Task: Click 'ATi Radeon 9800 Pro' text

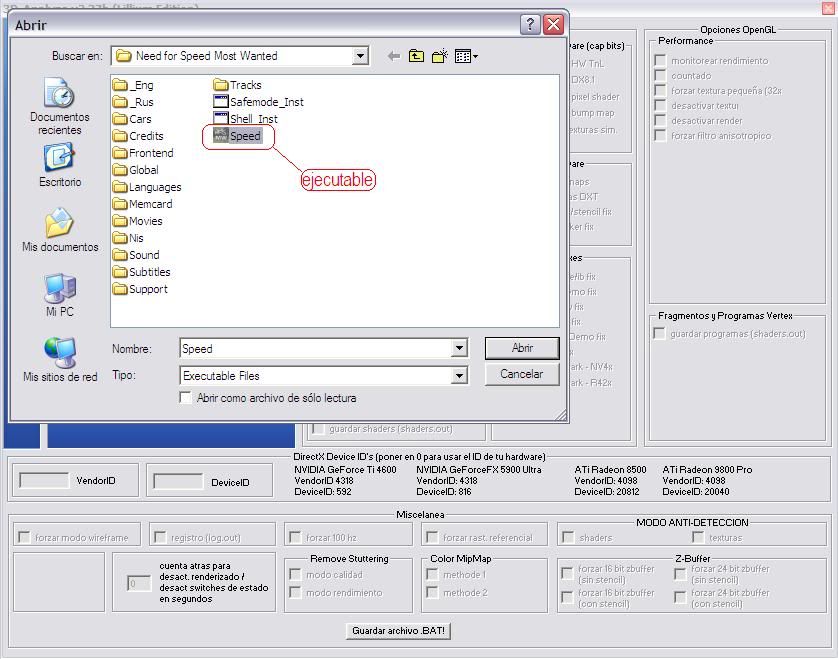Action: [707, 469]
